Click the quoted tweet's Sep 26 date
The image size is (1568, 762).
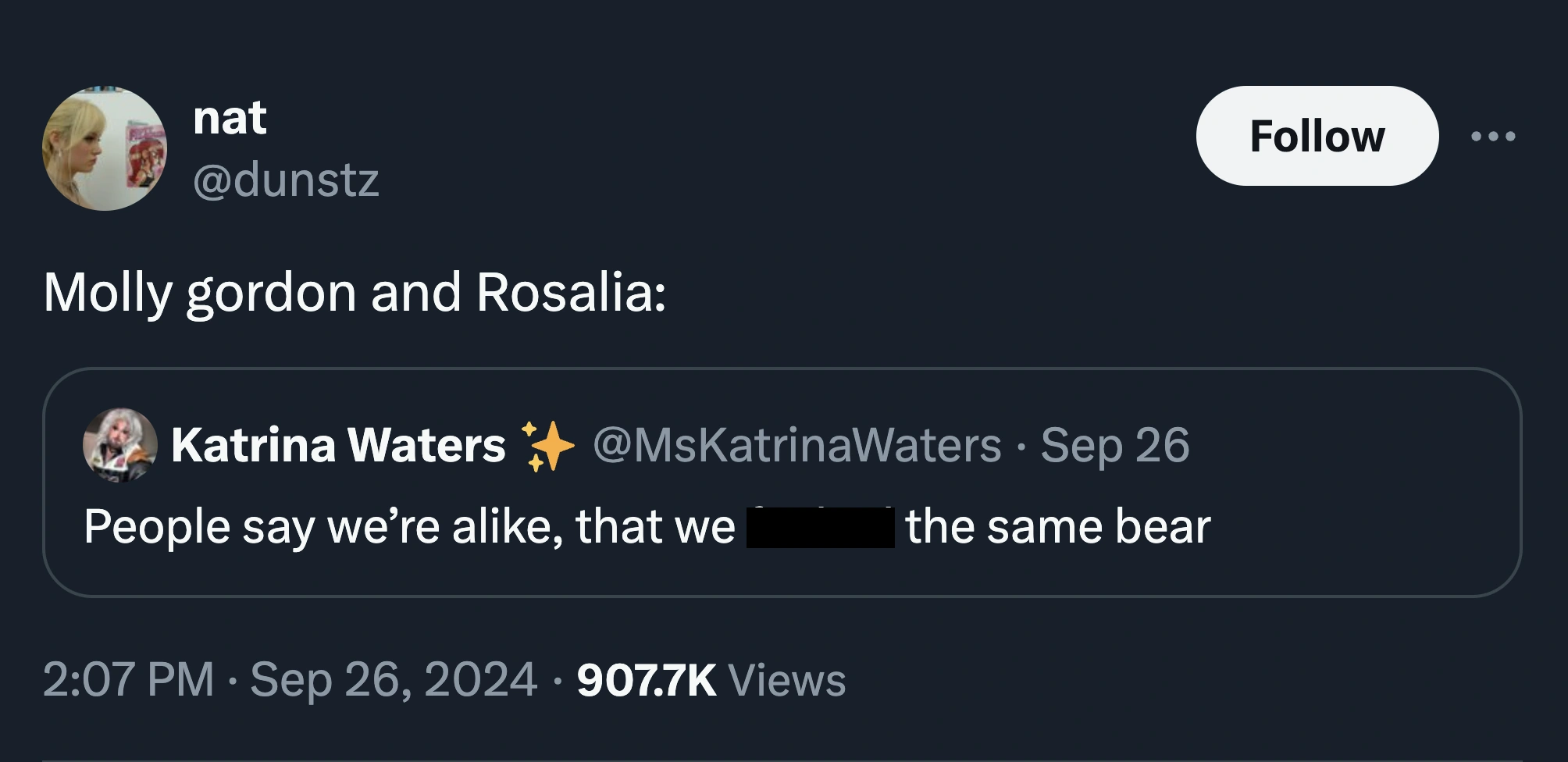(1114, 445)
